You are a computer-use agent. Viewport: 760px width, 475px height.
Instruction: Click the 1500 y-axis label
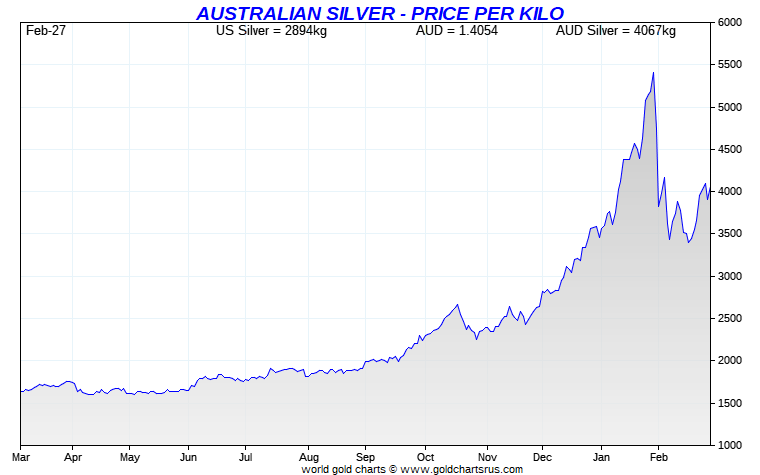click(729, 403)
